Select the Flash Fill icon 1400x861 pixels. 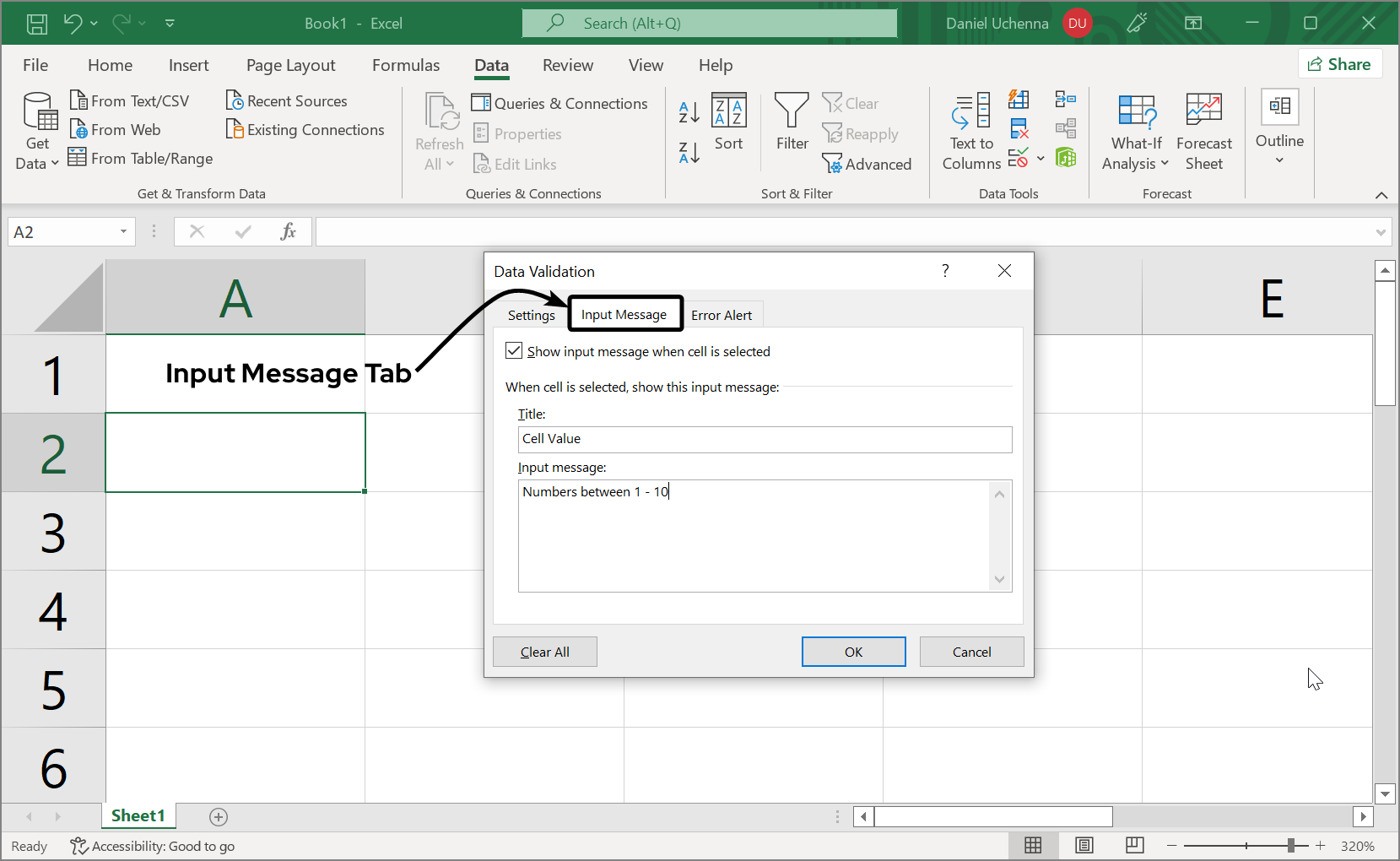point(1019,99)
